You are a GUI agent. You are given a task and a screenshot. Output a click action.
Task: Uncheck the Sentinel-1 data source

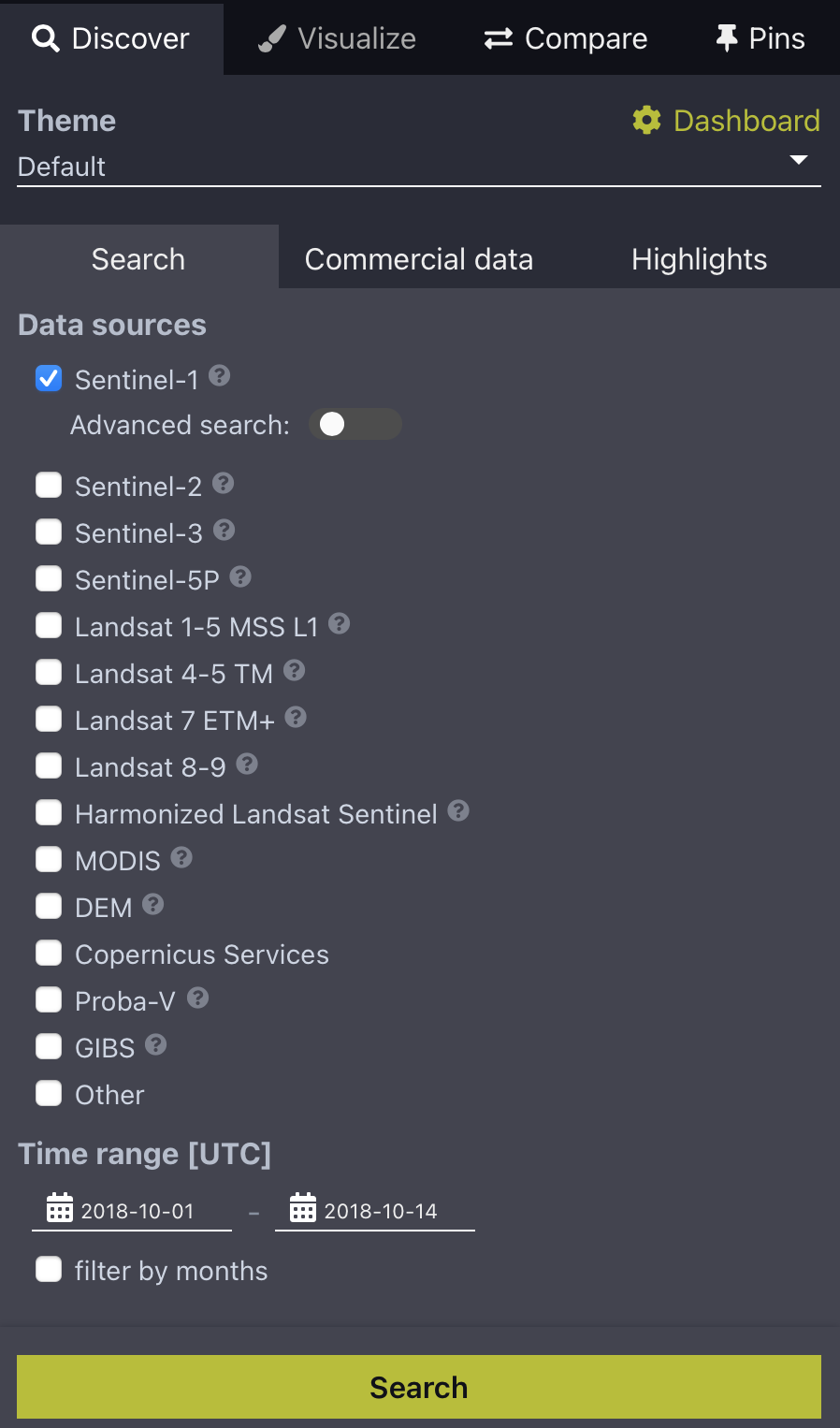(49, 378)
